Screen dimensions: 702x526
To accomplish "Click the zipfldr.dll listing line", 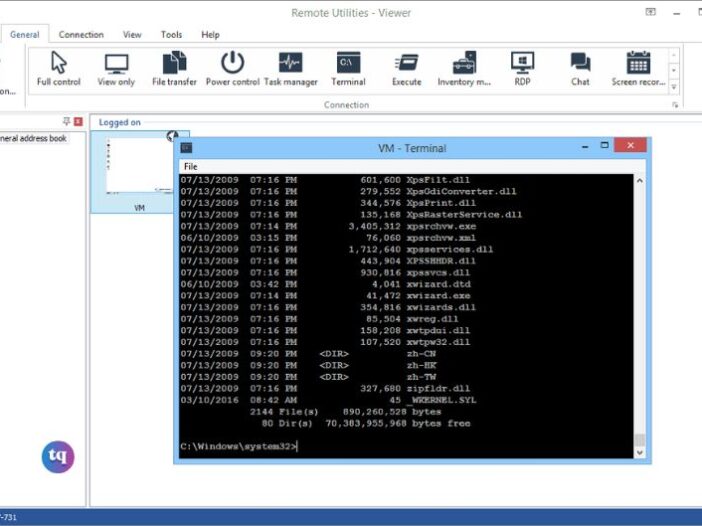I will pos(325,389).
